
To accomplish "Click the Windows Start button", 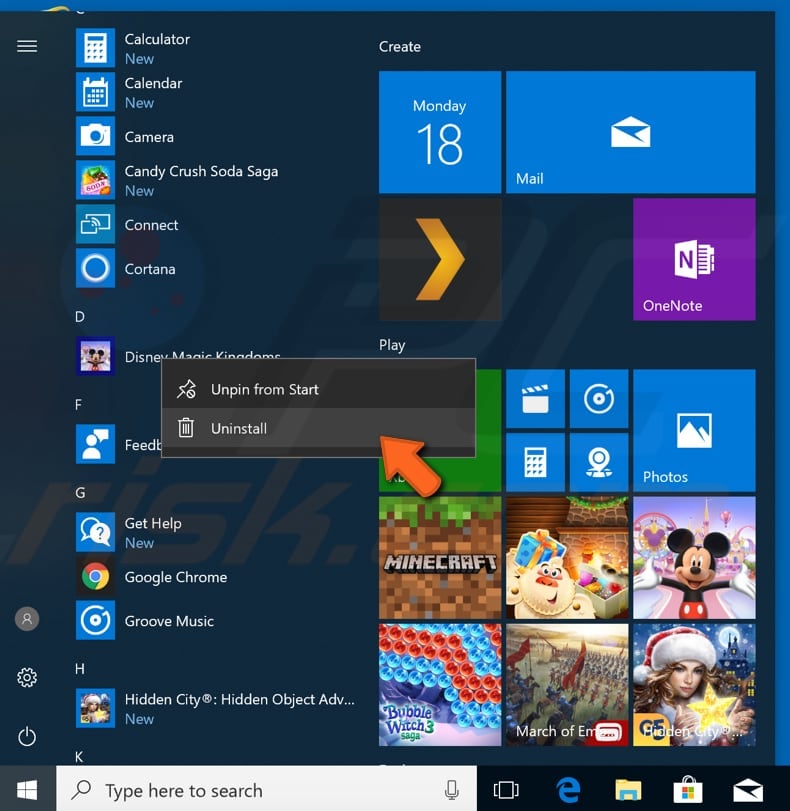I will 27,790.
